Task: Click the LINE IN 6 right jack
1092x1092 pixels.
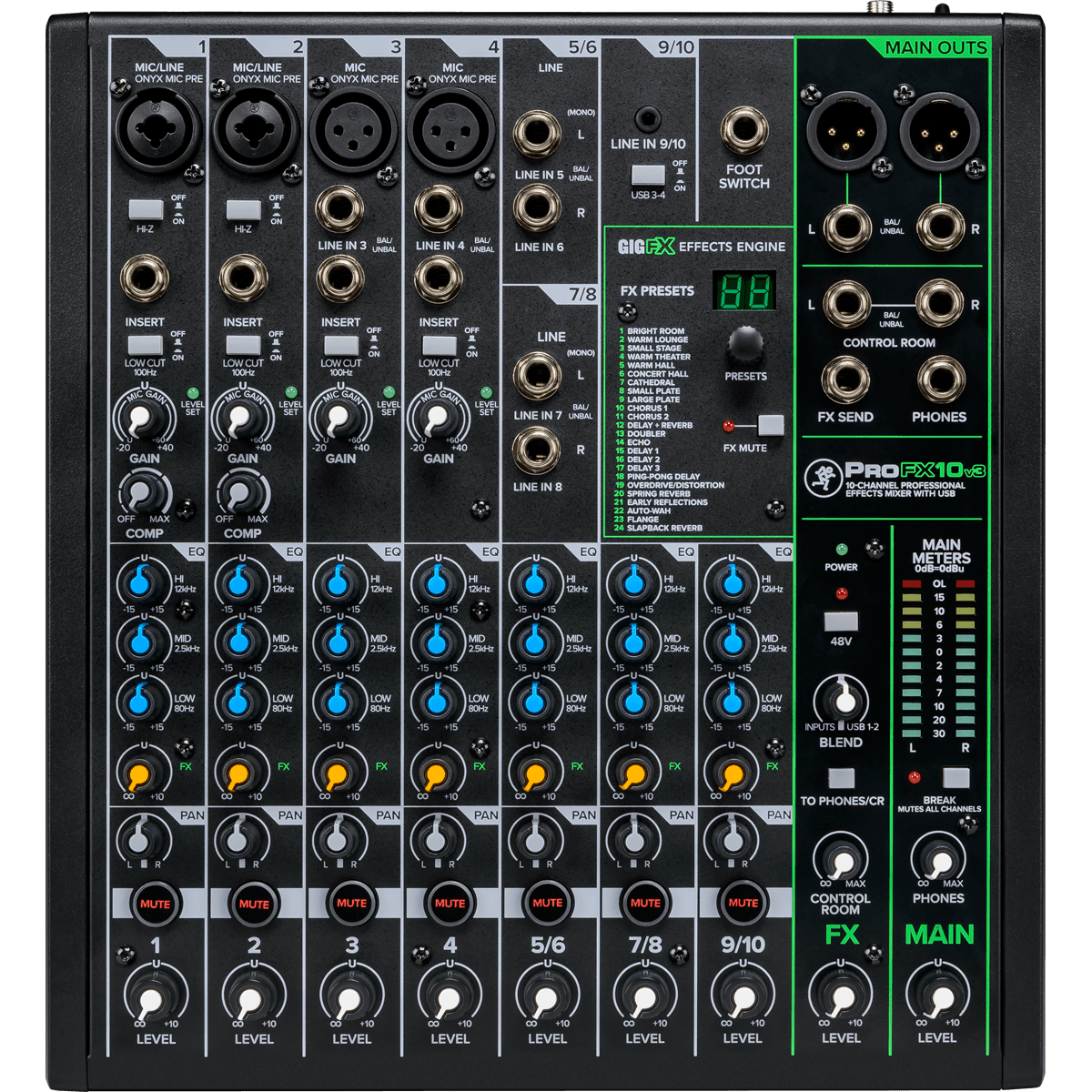Action: tap(538, 207)
